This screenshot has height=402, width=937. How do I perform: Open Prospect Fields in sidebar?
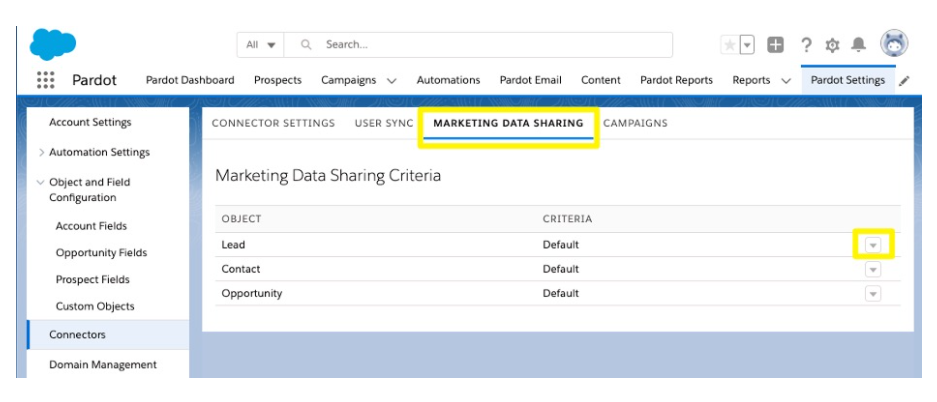coord(93,280)
